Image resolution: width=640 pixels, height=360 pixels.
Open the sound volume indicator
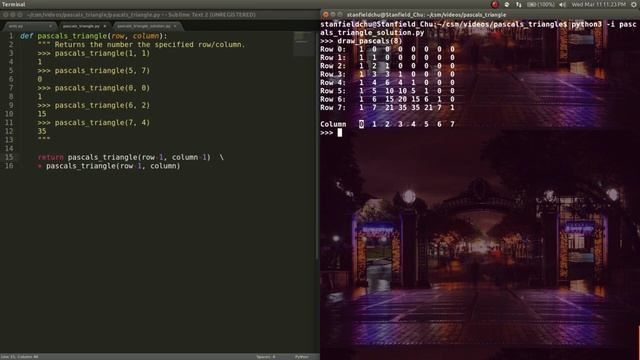pyautogui.click(x=562, y=4)
